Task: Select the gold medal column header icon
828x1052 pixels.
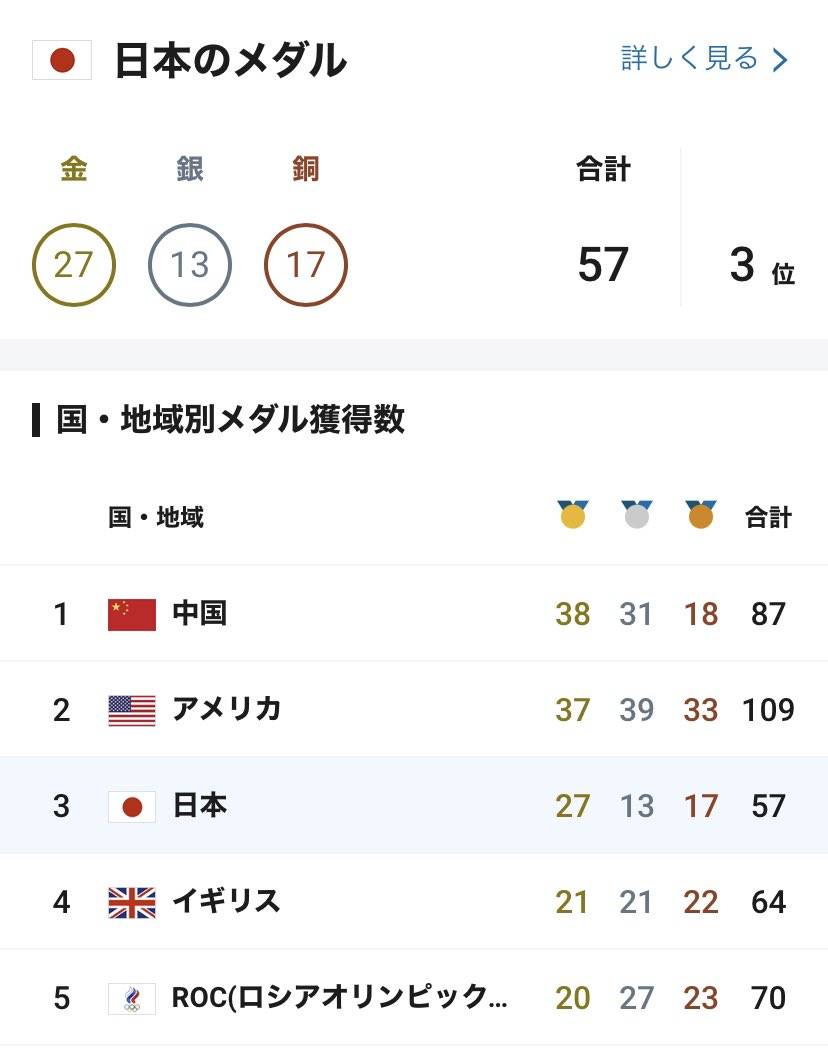Action: pyautogui.click(x=573, y=515)
